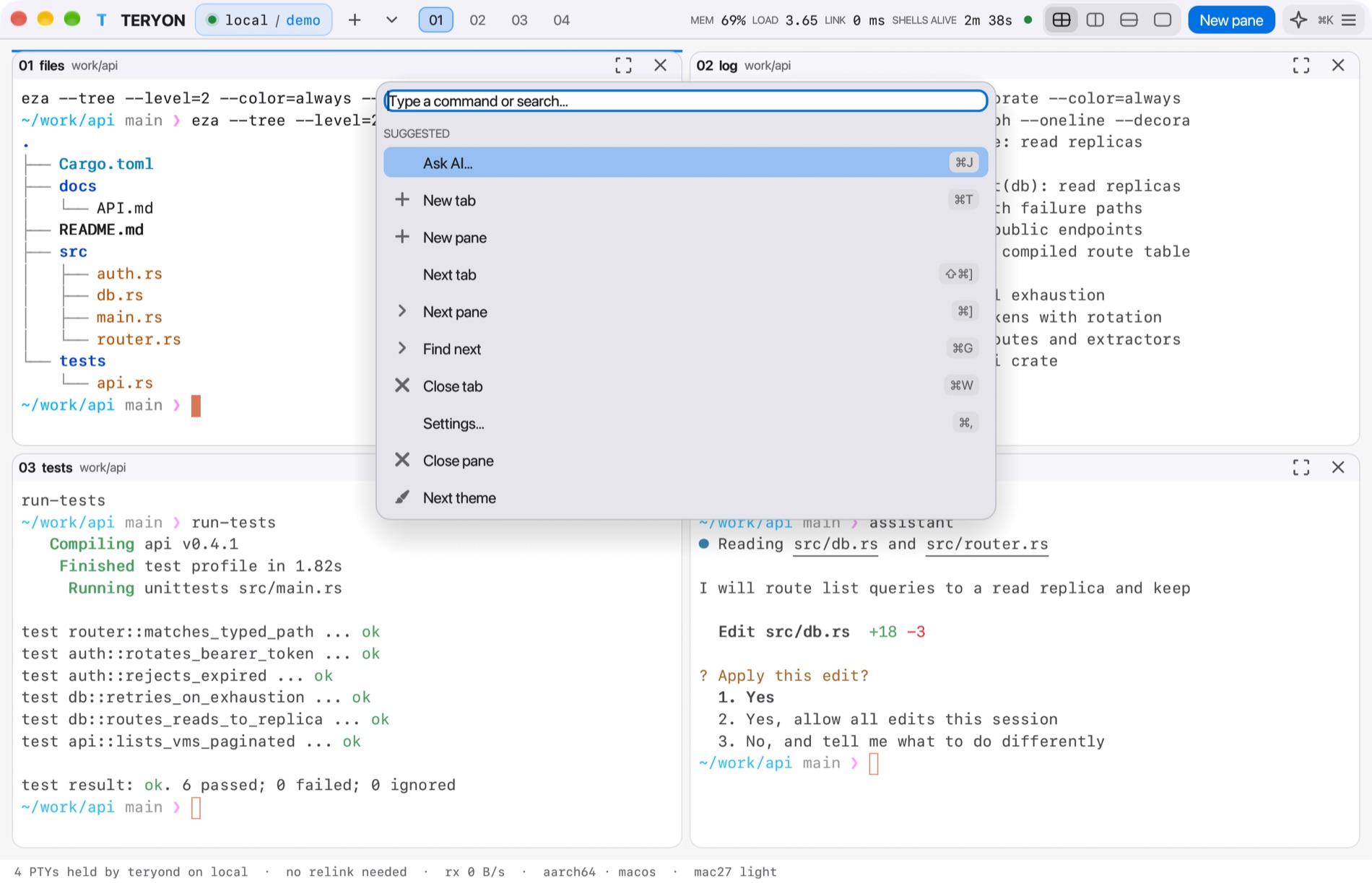The image size is (1372, 883).
Task: Click the plus icon for New tab
Action: point(402,200)
